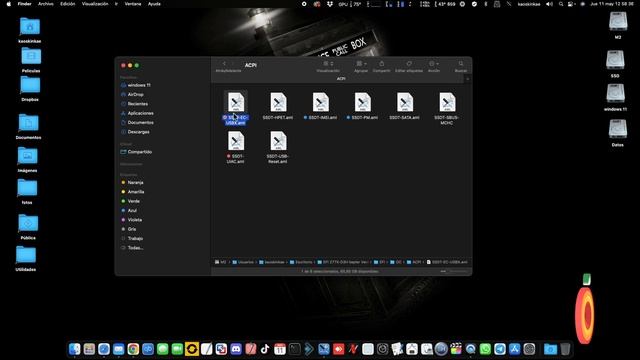Open the Visualización menu in menu bar
Image resolution: width=640 pixels, height=360 pixels.
point(95,4)
